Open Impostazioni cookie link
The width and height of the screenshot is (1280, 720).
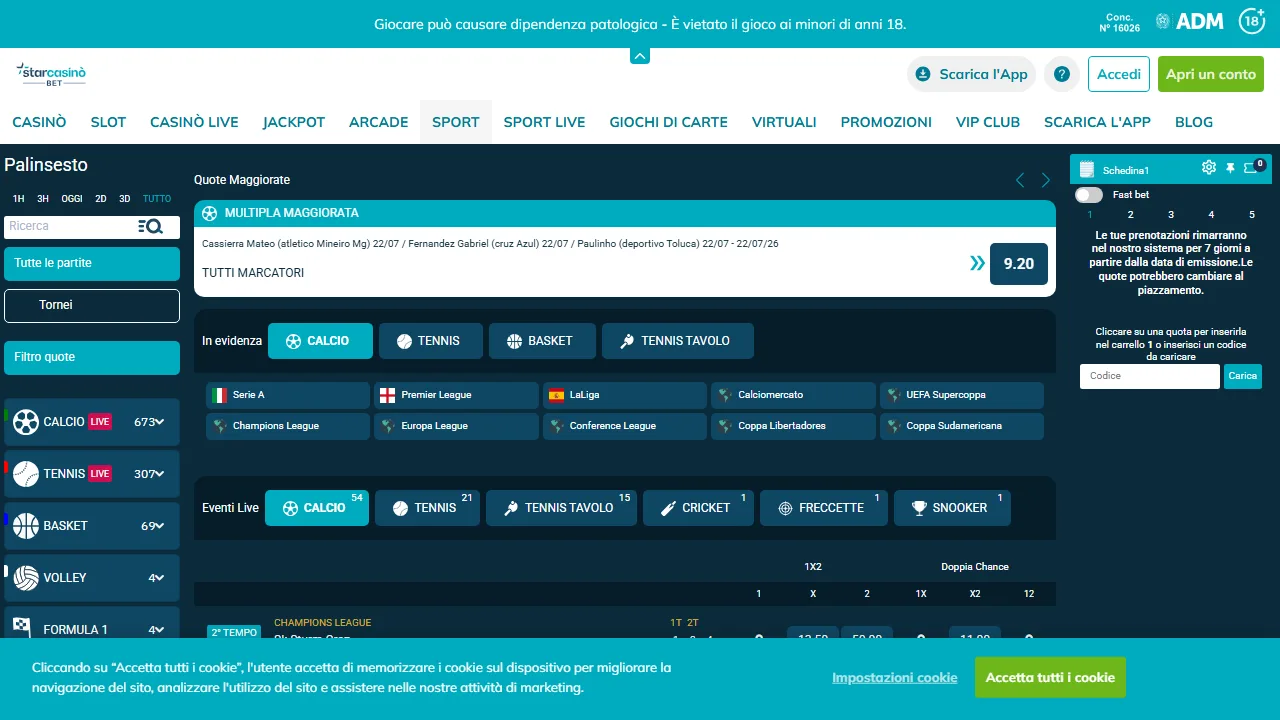[x=895, y=678]
